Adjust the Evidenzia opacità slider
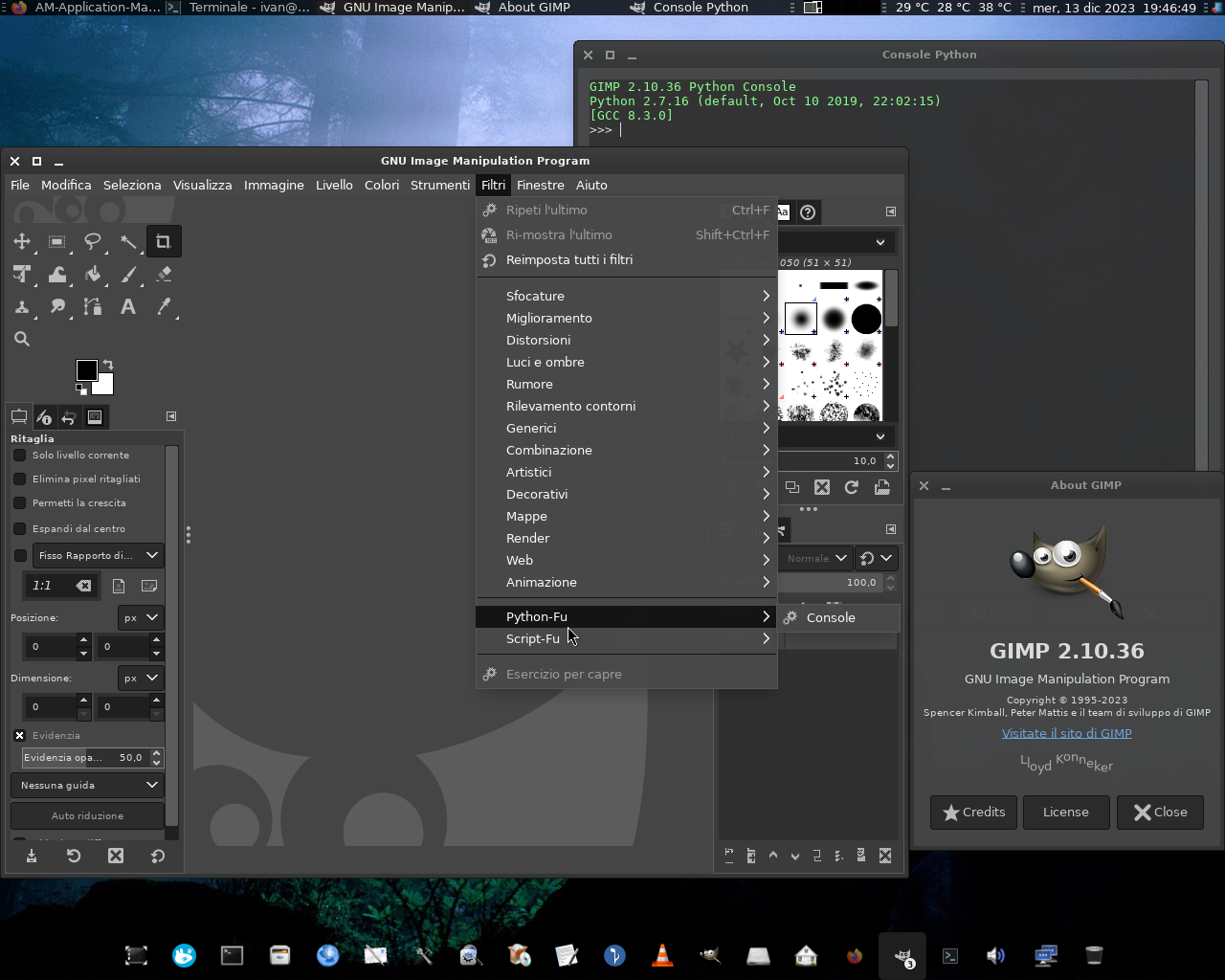The image size is (1225, 980). [x=83, y=757]
